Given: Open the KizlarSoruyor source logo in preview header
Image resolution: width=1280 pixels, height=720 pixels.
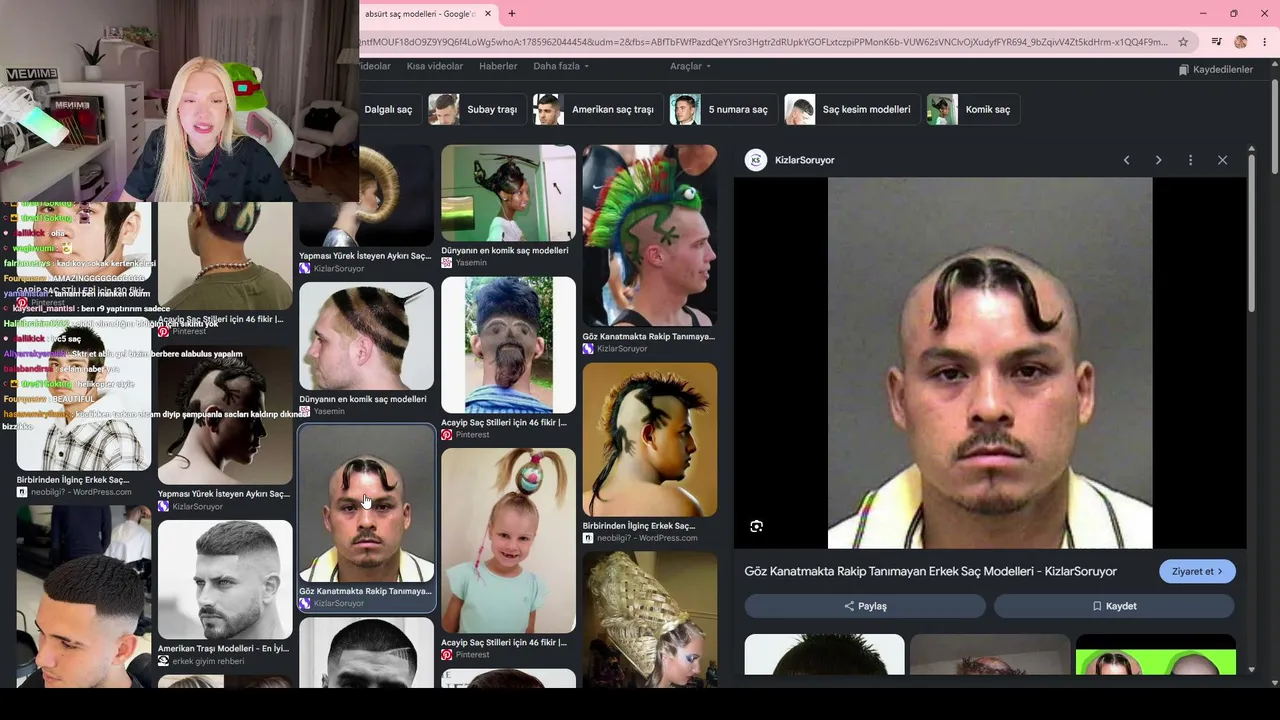Looking at the screenshot, I should pos(756,160).
